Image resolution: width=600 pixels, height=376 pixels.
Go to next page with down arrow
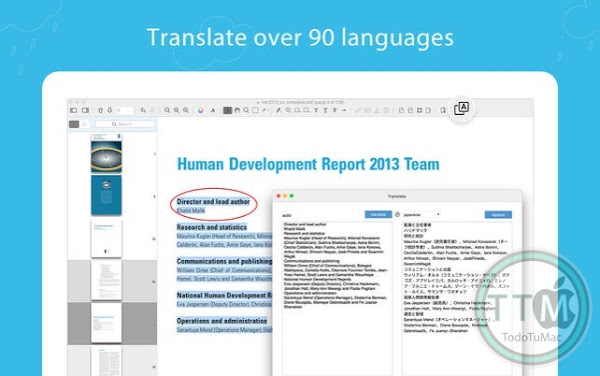click(x=109, y=110)
